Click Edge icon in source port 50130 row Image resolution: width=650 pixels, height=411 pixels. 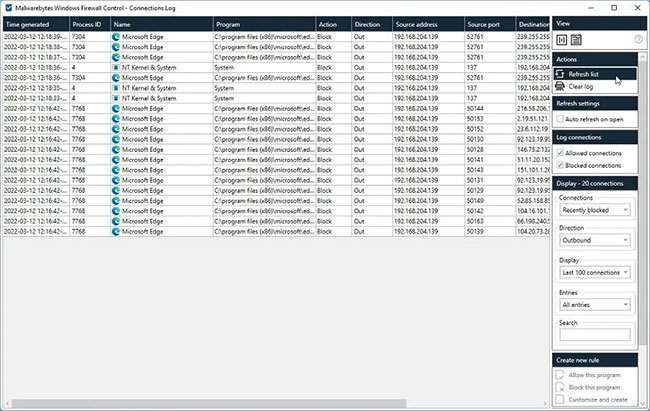(116, 139)
